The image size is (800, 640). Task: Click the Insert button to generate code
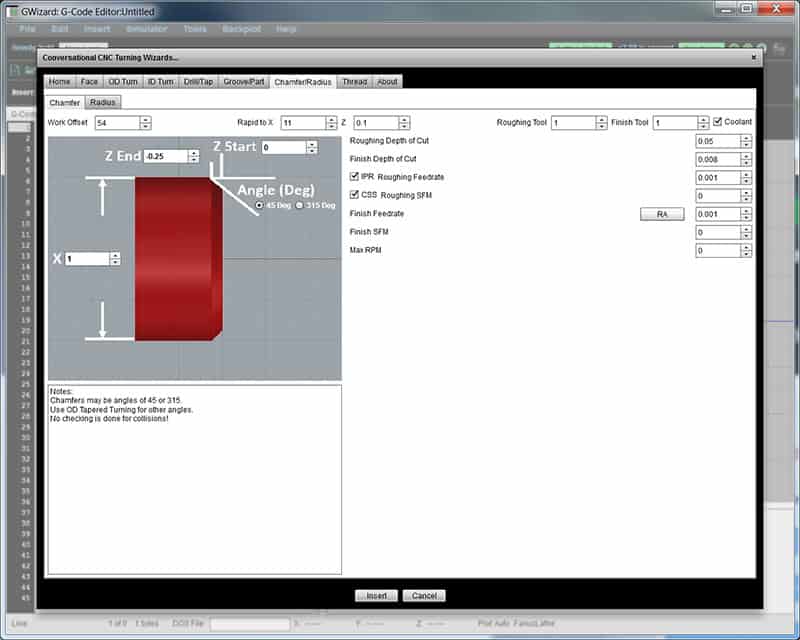point(375,595)
